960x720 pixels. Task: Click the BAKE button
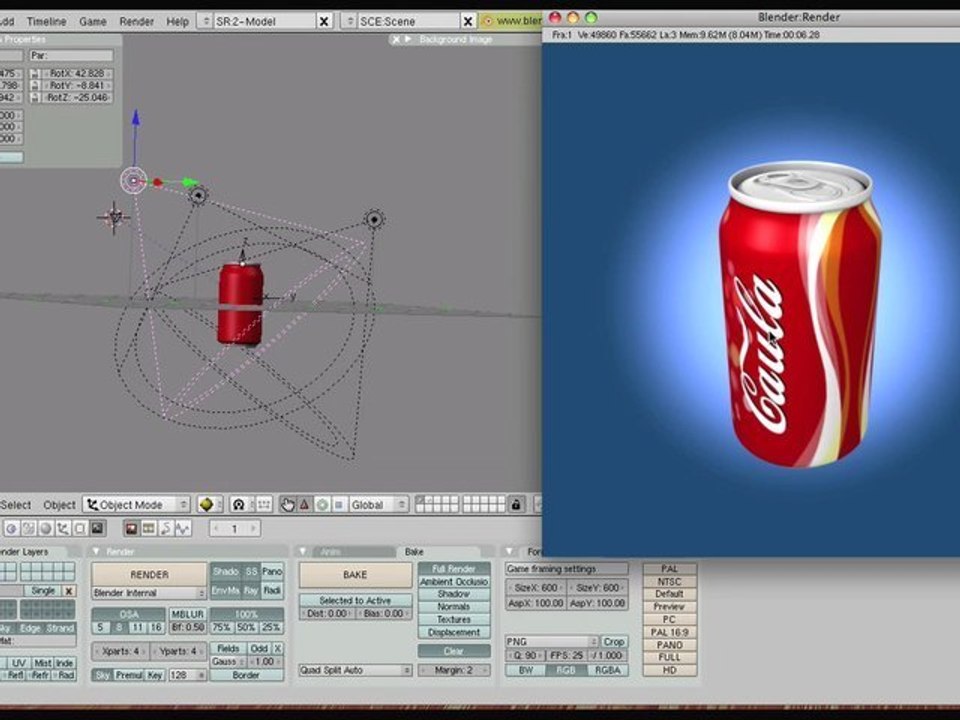355,574
